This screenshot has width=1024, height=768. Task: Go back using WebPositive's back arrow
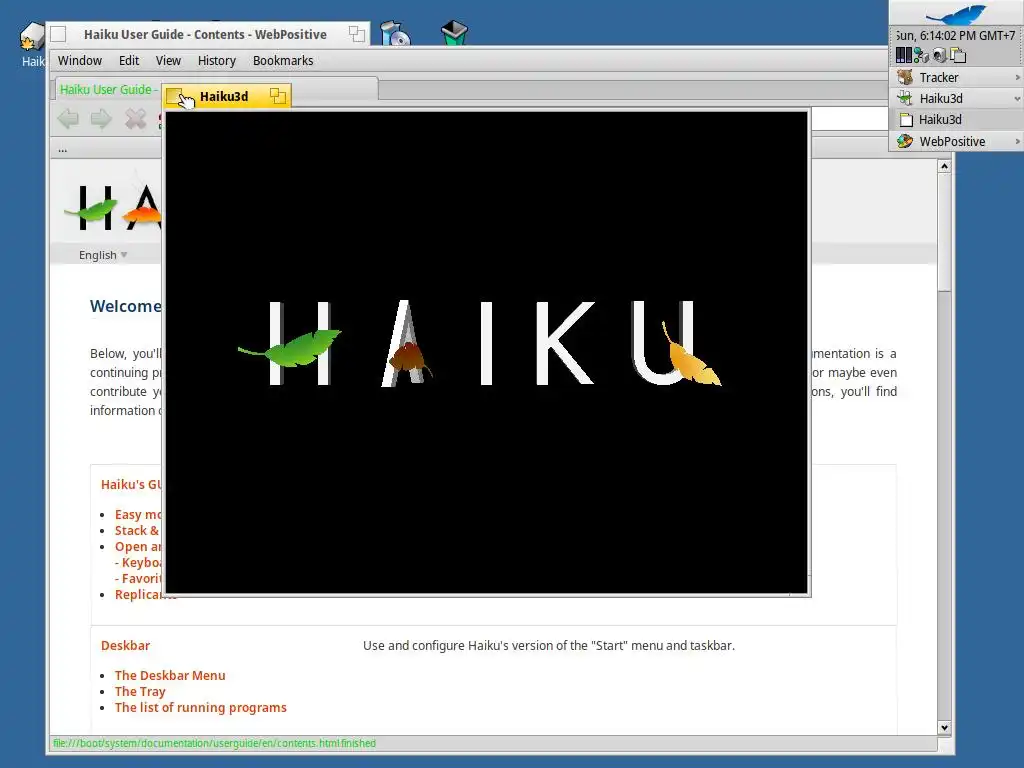tap(68, 119)
